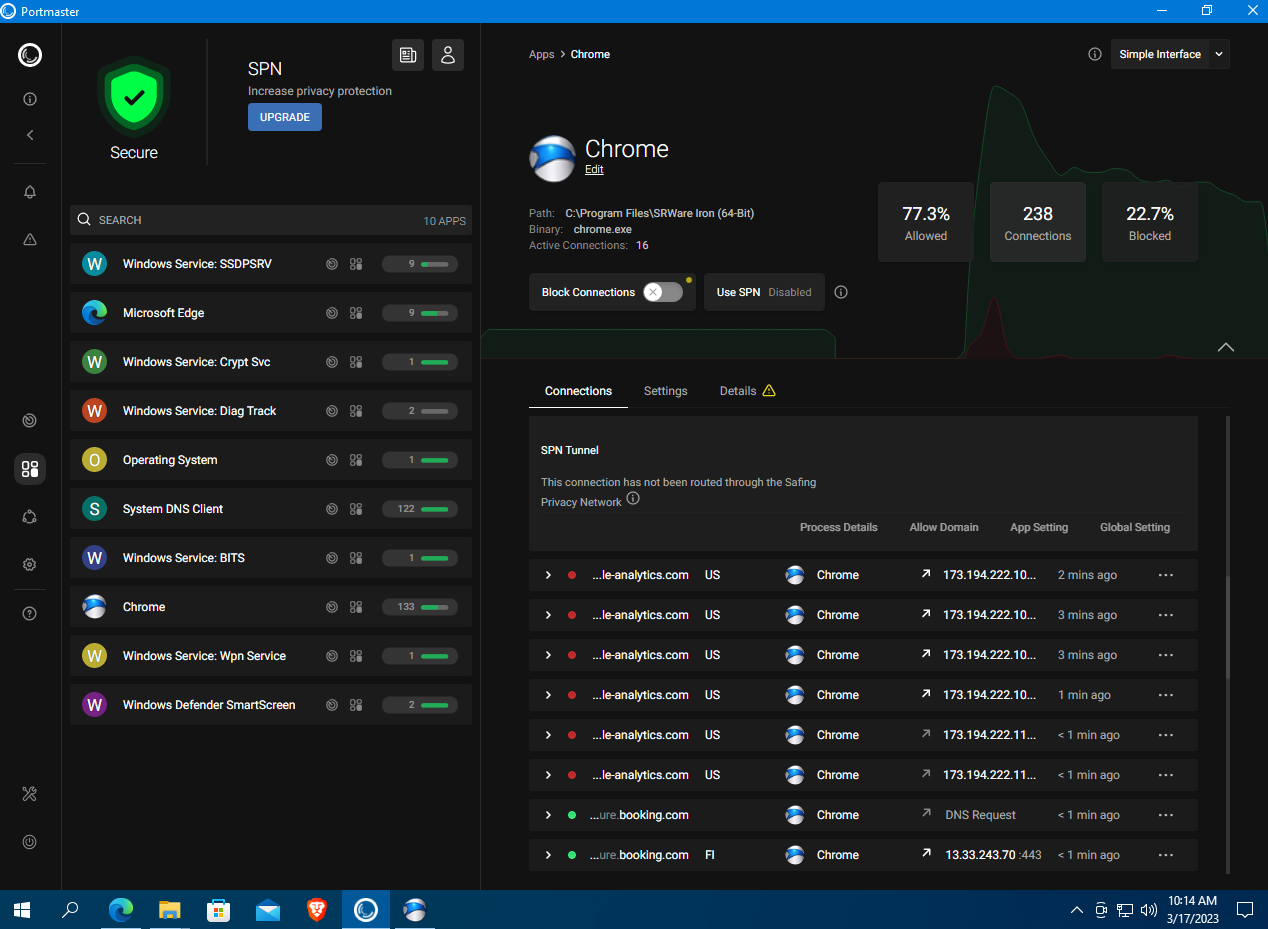The image size is (1268, 929).
Task: Switch to the Details tab
Action: 747,391
